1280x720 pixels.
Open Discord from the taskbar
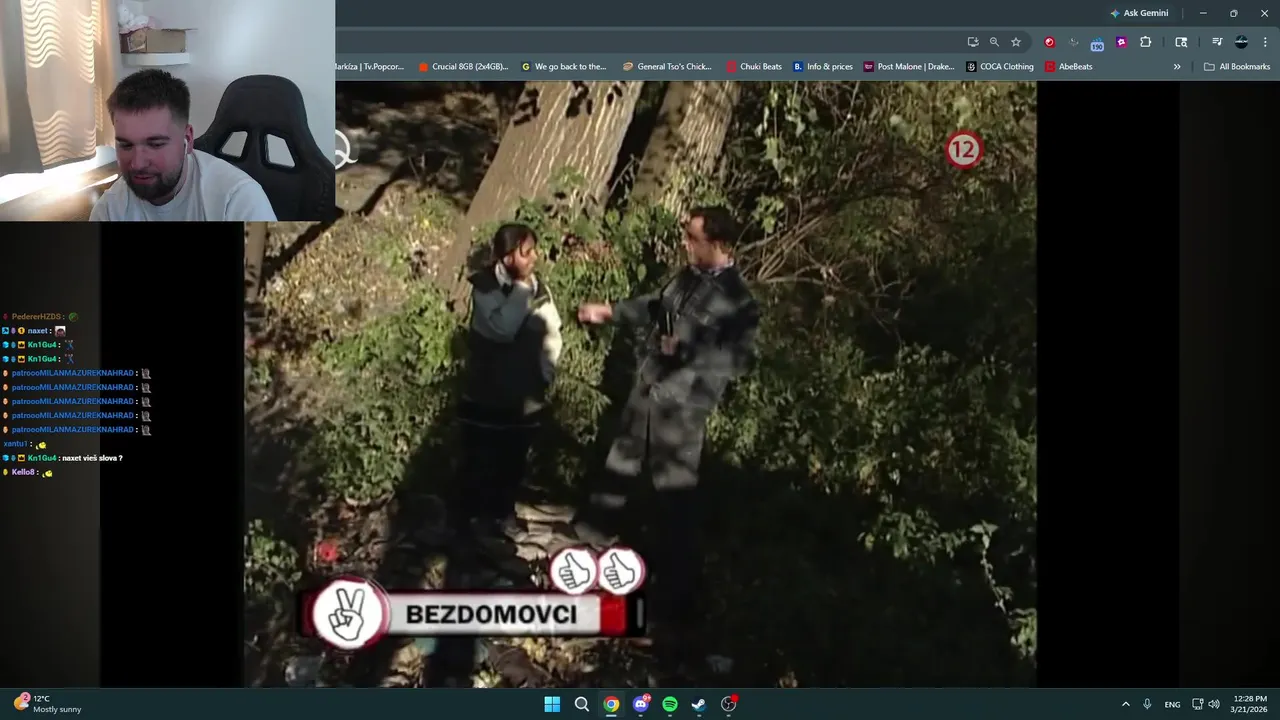(640, 704)
